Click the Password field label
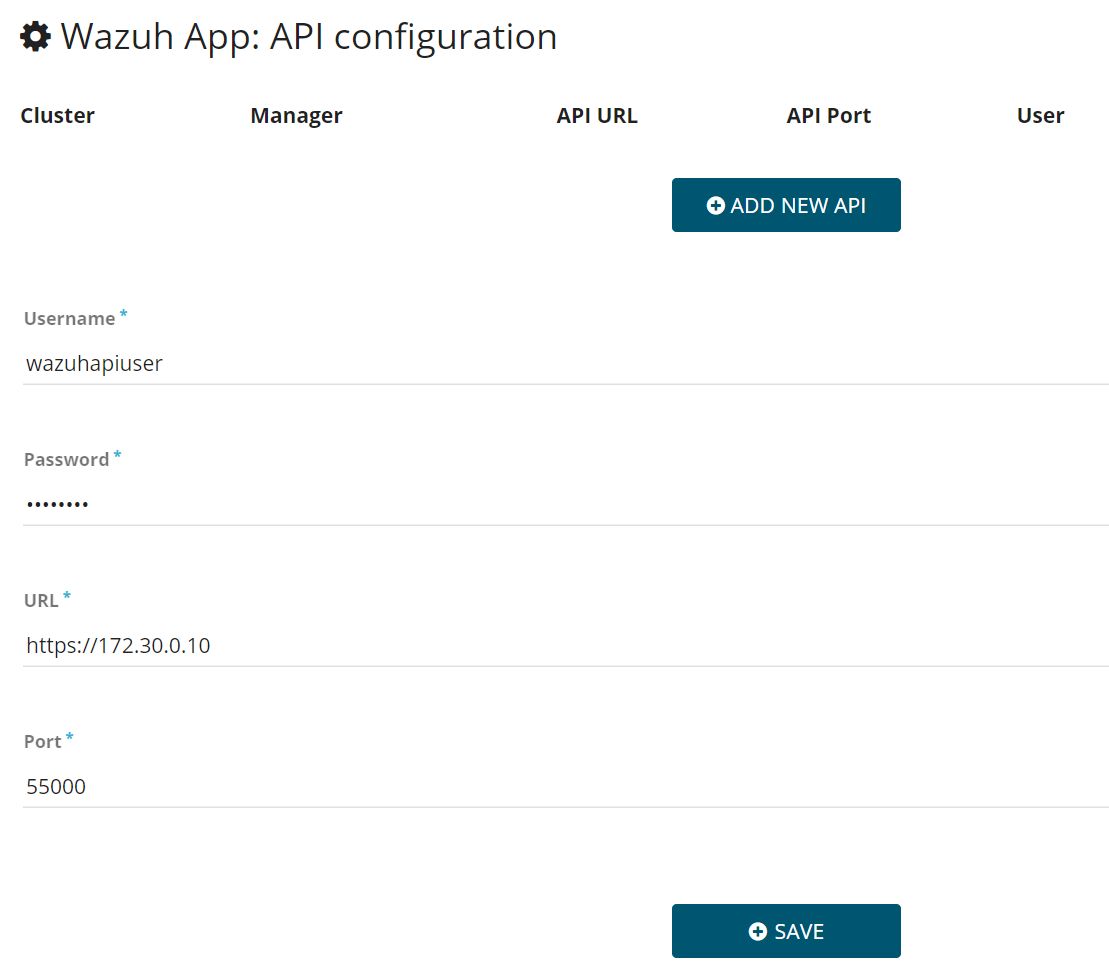This screenshot has height=975, width=1109. click(64, 459)
